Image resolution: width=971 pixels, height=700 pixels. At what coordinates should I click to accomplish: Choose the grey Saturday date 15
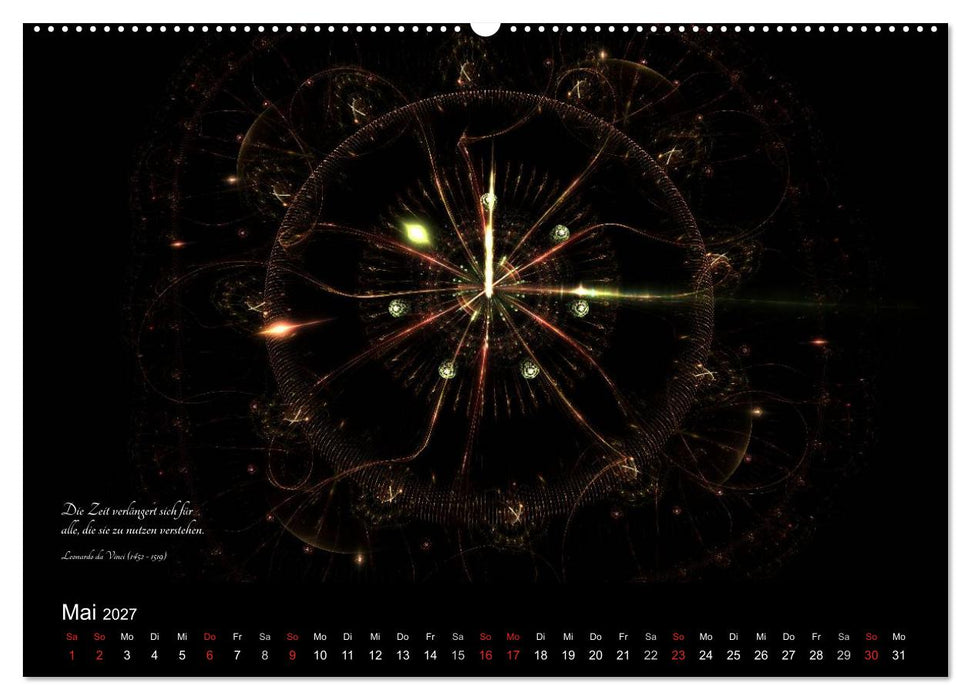[x=458, y=655]
